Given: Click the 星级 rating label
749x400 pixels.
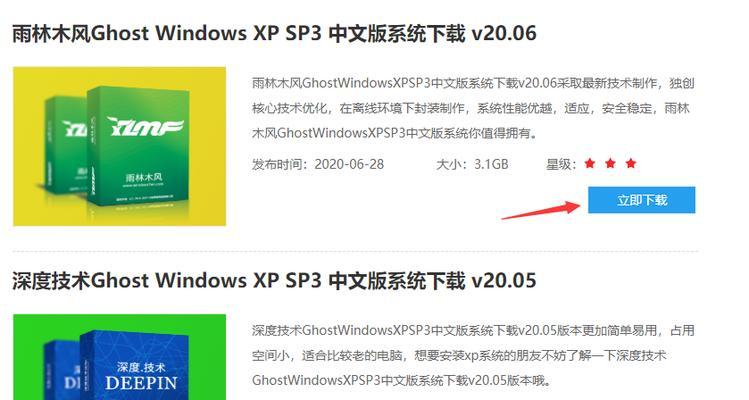Looking at the screenshot, I should (x=561, y=164).
